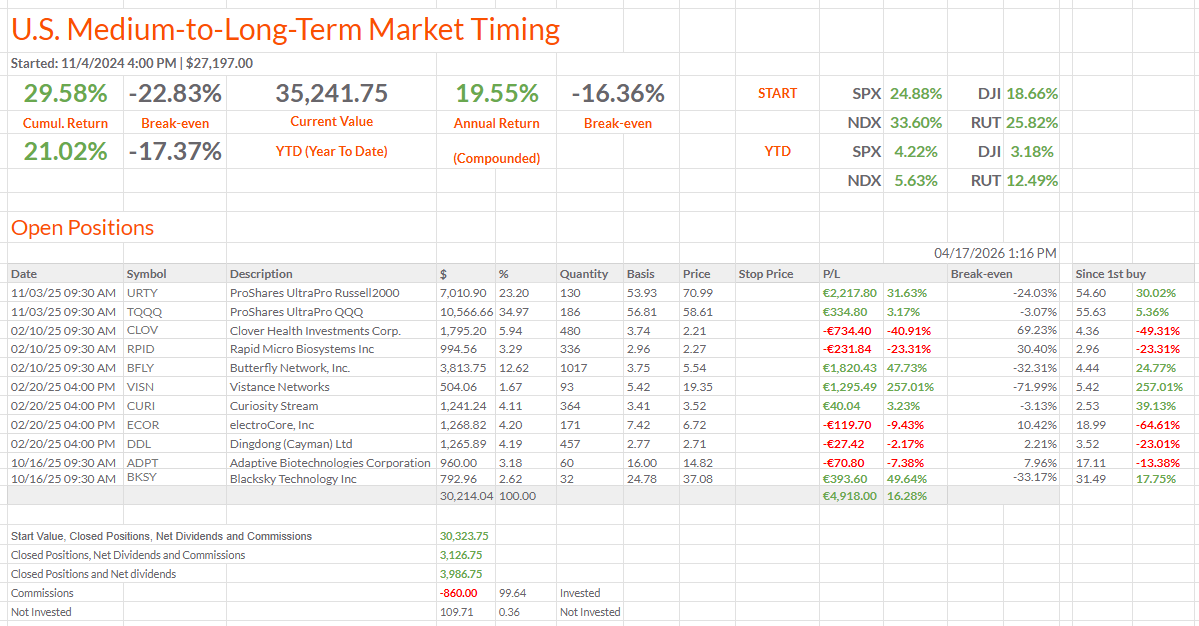Click the Stop Price column header
1199x626 pixels.
[x=765, y=274]
